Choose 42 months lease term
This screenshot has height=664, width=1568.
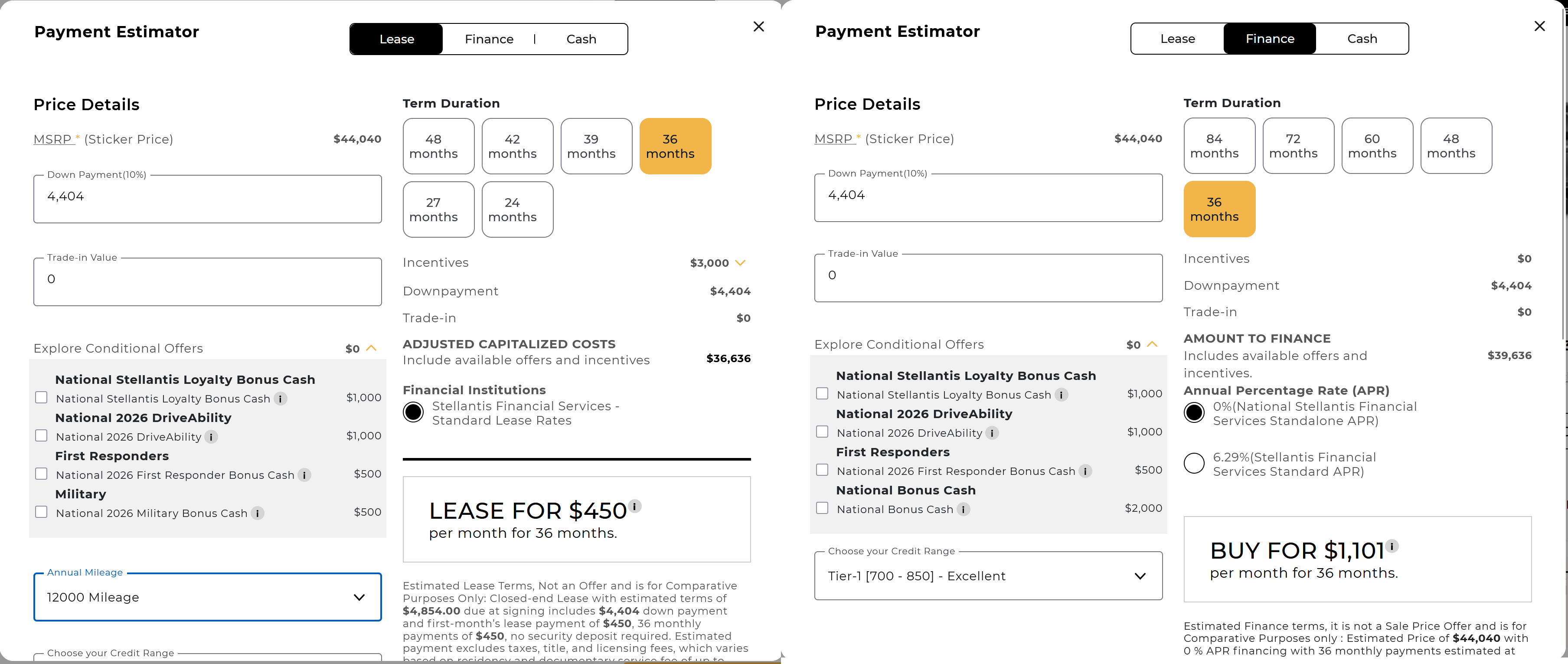(x=517, y=146)
